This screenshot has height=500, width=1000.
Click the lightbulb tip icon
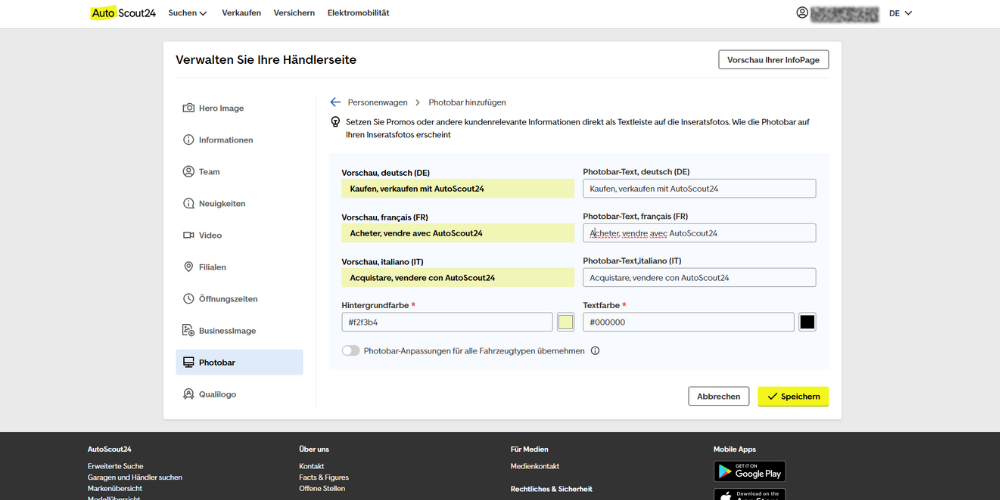335,121
